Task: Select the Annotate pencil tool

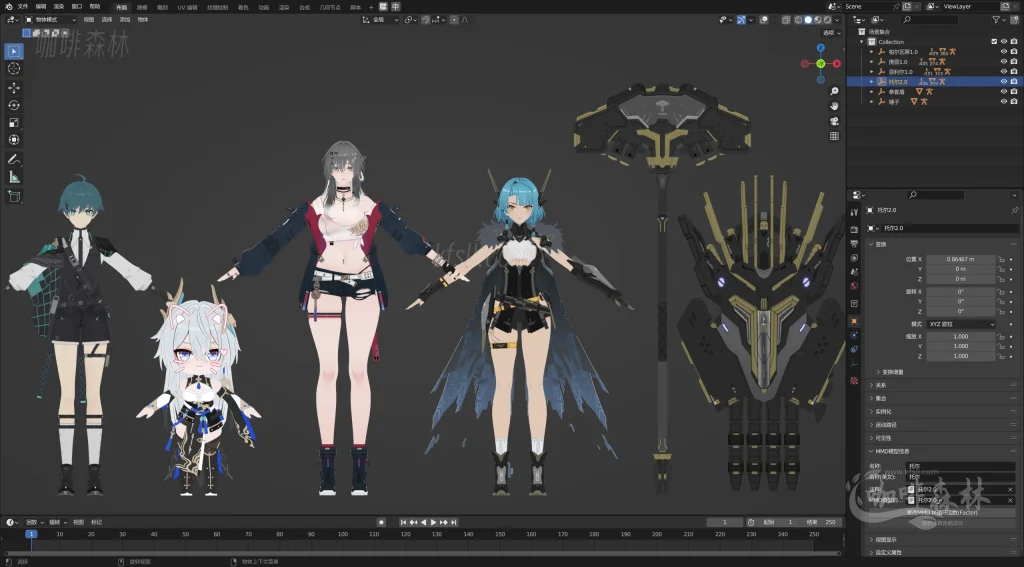Action: tap(14, 159)
